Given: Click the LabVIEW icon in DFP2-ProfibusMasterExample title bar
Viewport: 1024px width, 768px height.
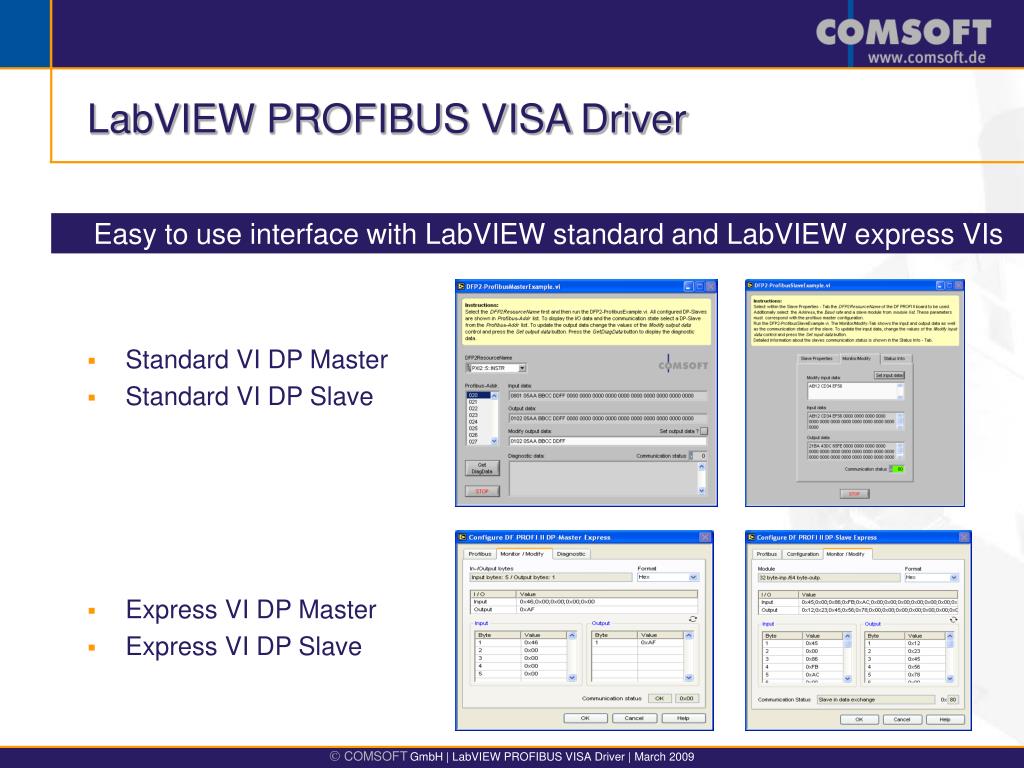Looking at the screenshot, I should coord(461,286).
